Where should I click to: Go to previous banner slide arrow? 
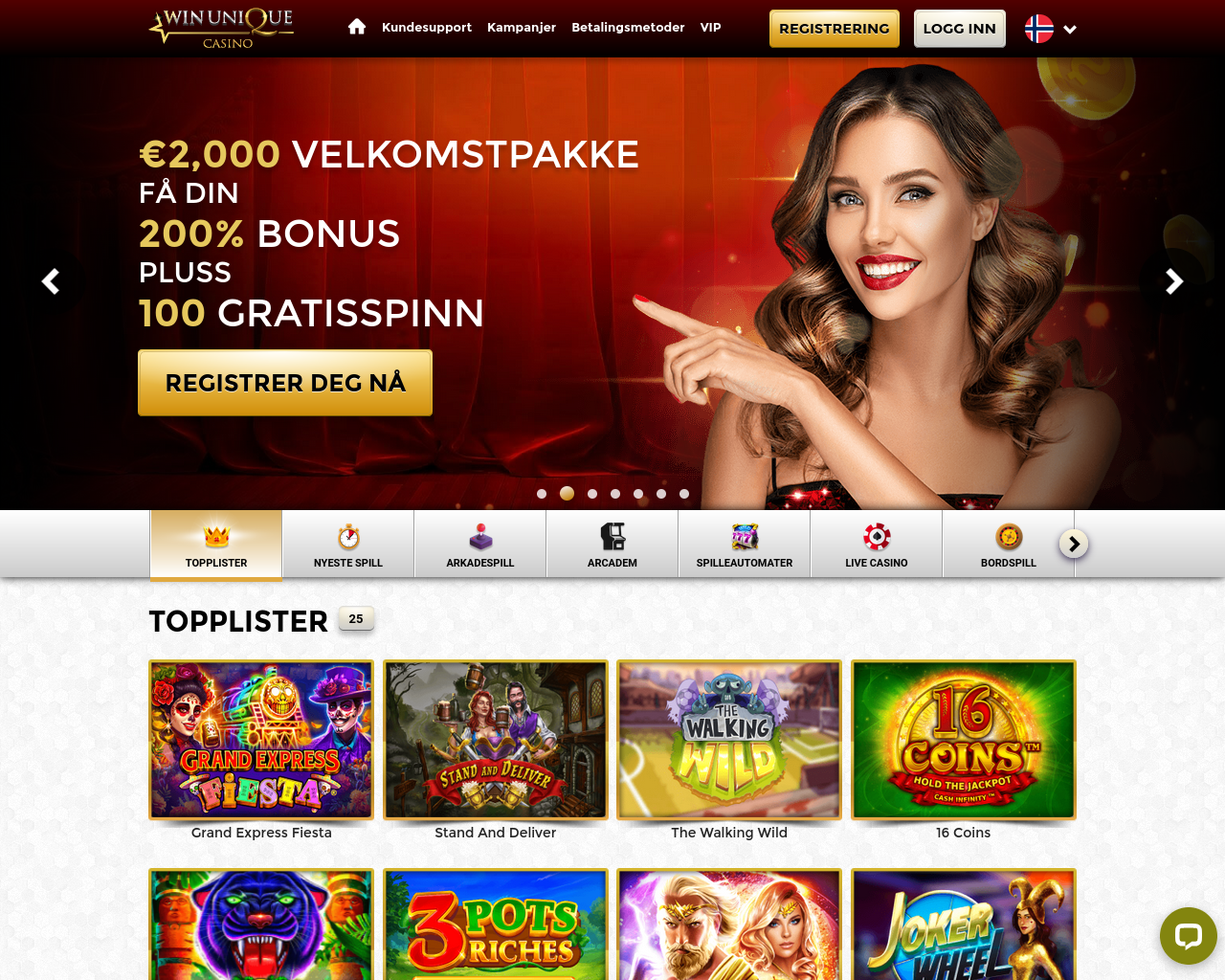pyautogui.click(x=51, y=281)
